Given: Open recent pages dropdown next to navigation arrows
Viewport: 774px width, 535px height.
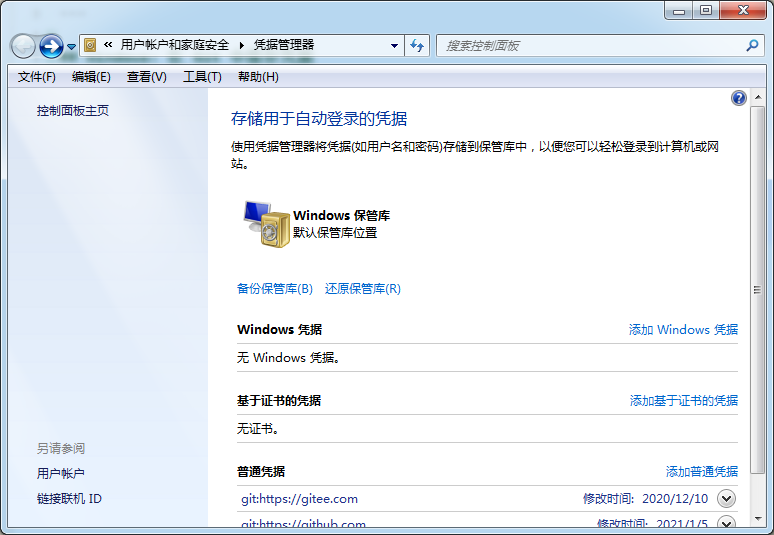Looking at the screenshot, I should pyautogui.click(x=71, y=47).
